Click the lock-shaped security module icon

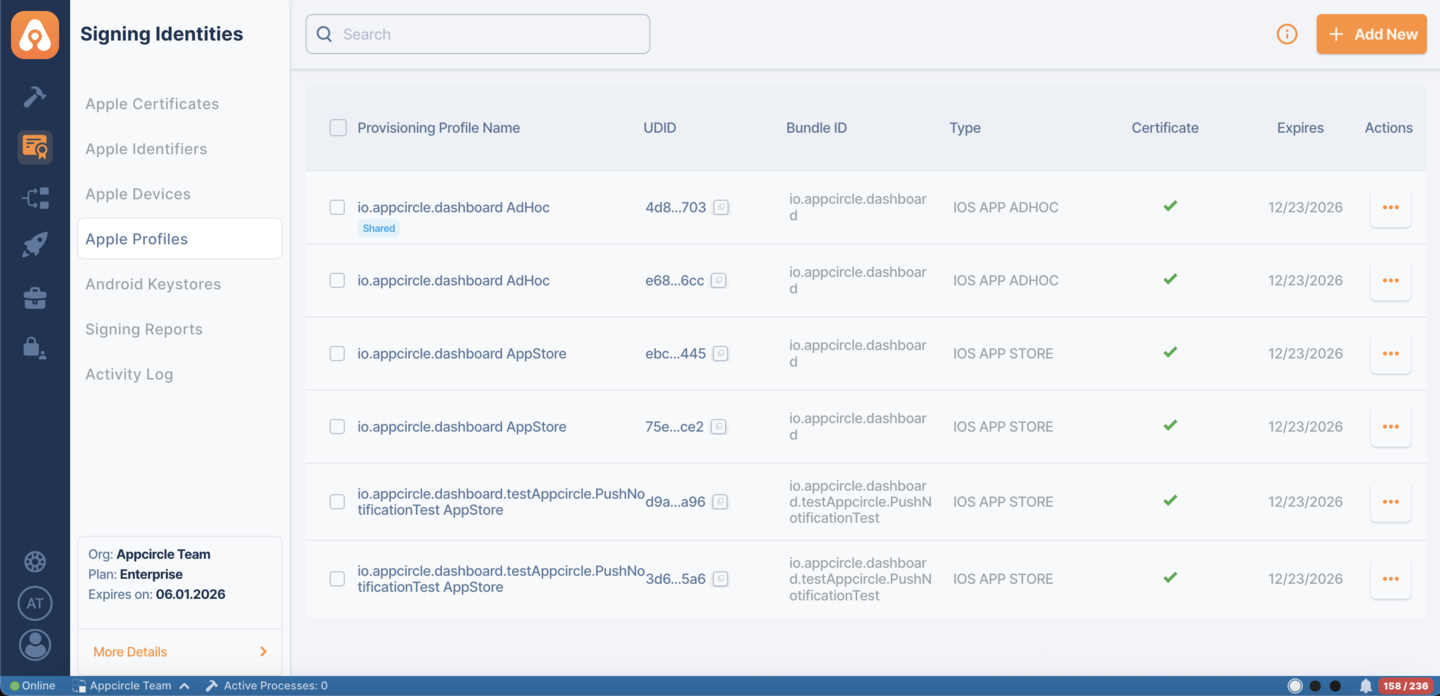35,347
